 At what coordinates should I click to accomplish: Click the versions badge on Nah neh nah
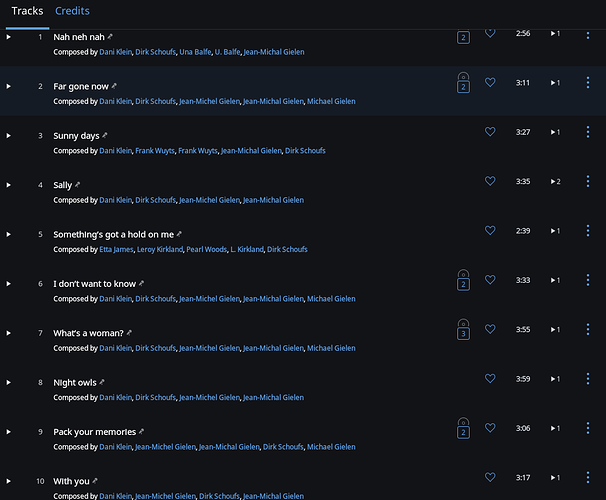[x=463, y=37]
